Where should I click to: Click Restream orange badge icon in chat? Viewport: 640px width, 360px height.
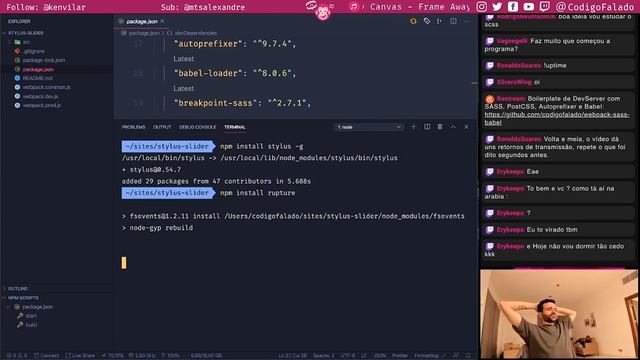490,99
